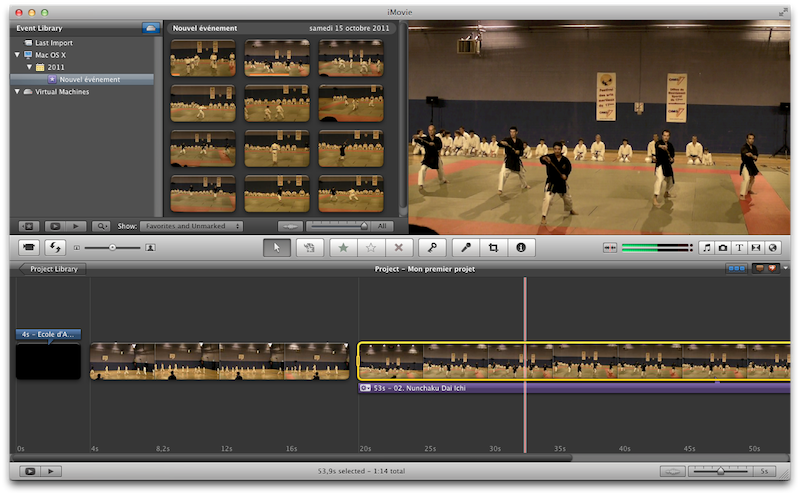This screenshot has height=495, width=800.
Task: Click the All label of event thumbnail slider
Action: coord(382,226)
